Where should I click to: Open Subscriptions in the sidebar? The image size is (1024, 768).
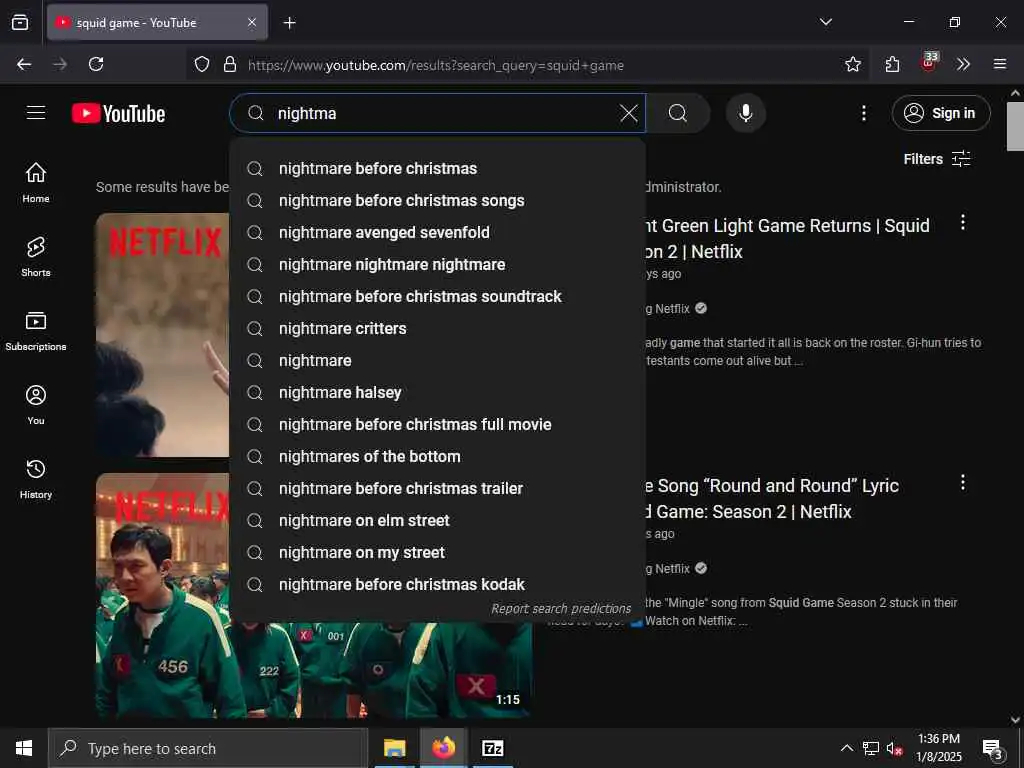pyautogui.click(x=36, y=330)
